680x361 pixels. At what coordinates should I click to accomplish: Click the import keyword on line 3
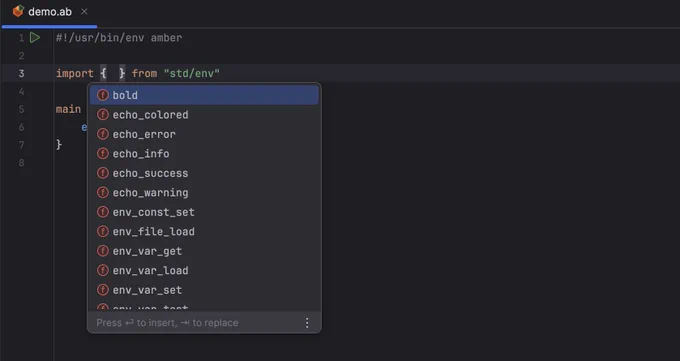click(x=75, y=73)
